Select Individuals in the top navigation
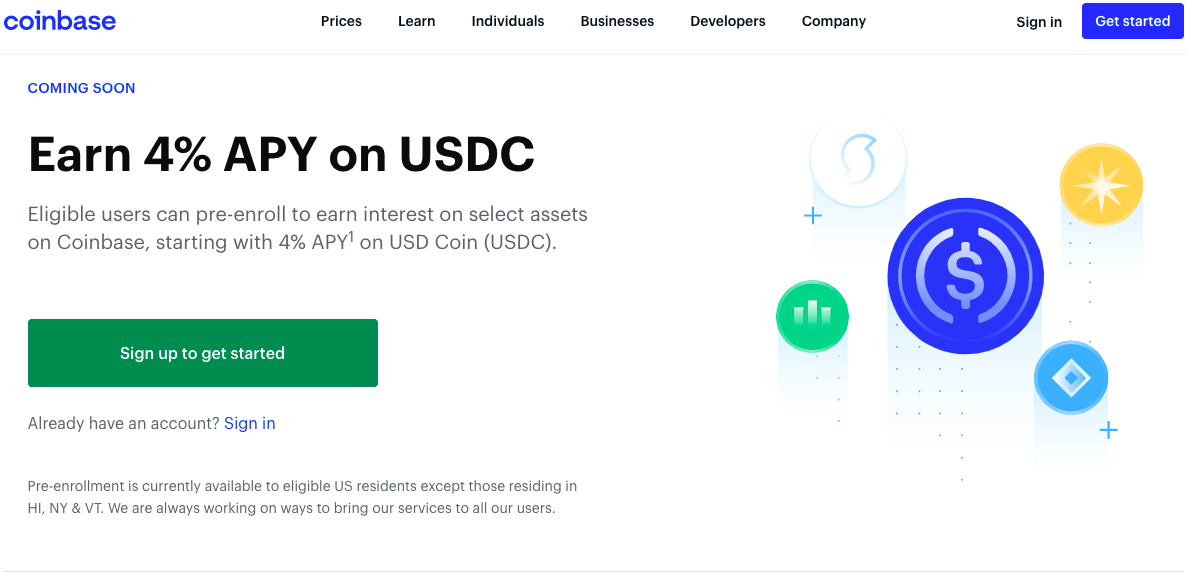 [x=508, y=21]
